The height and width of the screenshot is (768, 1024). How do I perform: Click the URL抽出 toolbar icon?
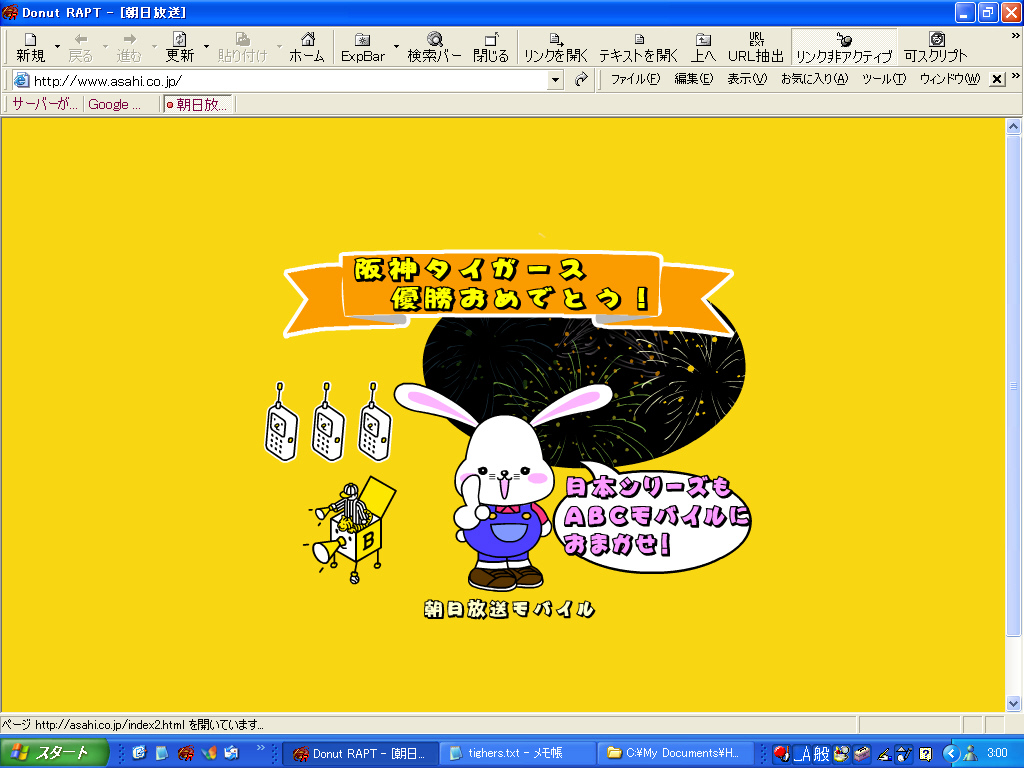click(756, 46)
